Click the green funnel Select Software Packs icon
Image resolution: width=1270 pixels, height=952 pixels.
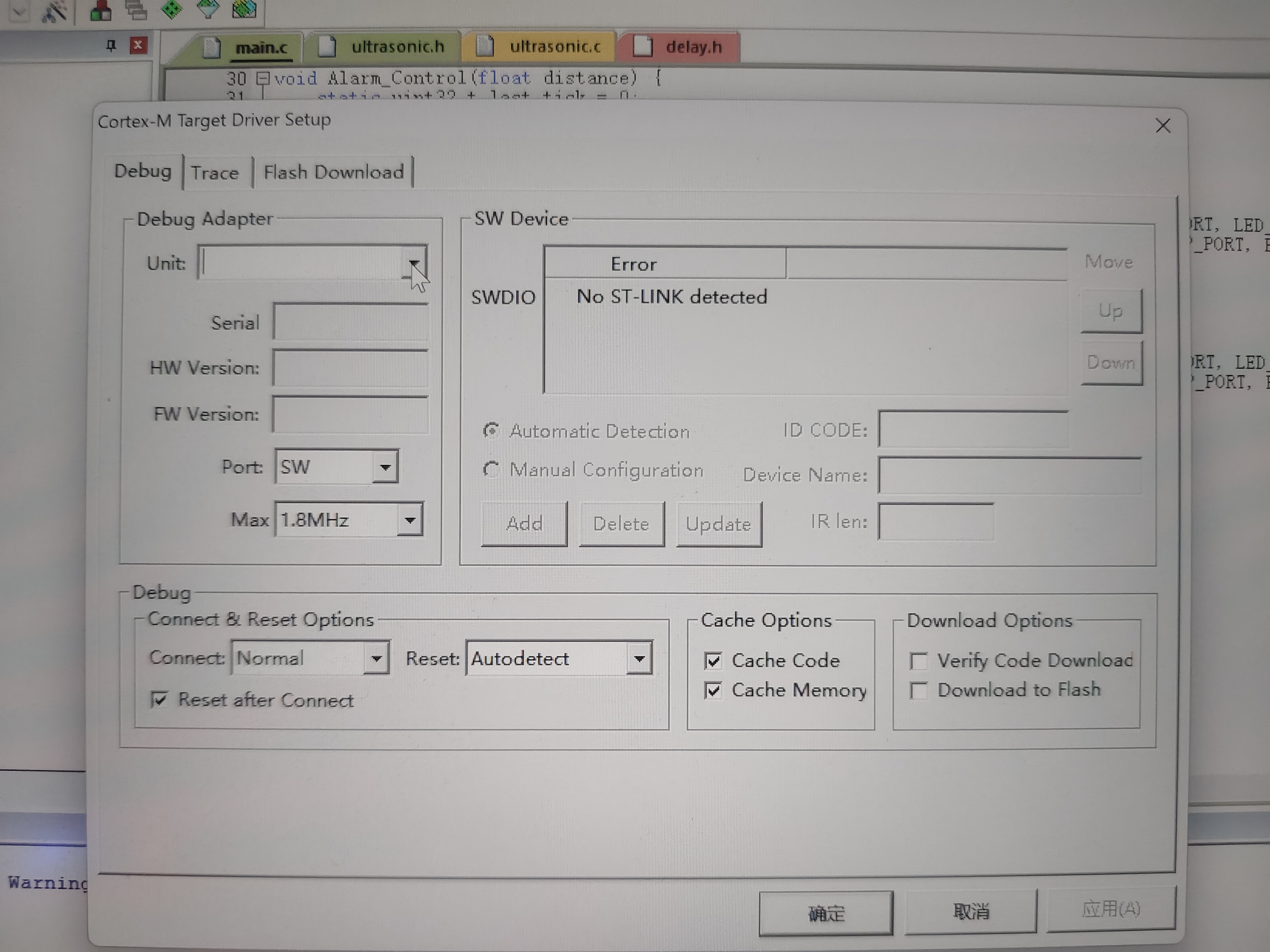tap(207, 9)
